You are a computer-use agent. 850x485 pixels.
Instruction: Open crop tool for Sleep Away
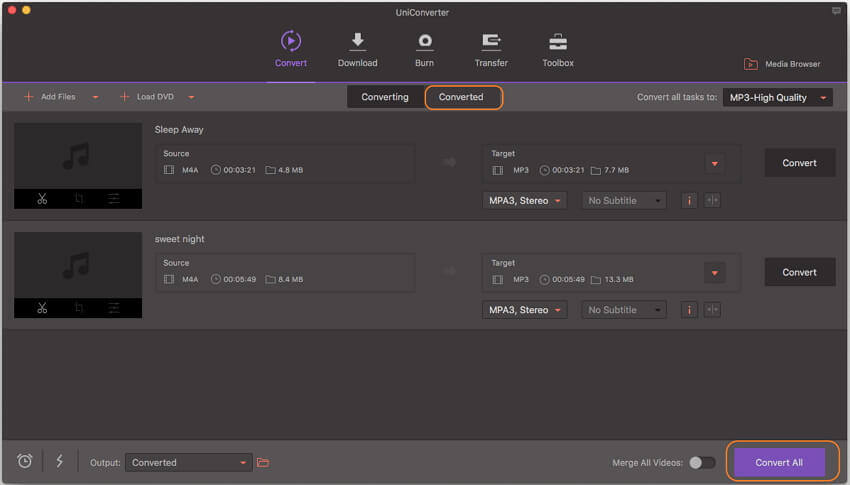(79, 199)
